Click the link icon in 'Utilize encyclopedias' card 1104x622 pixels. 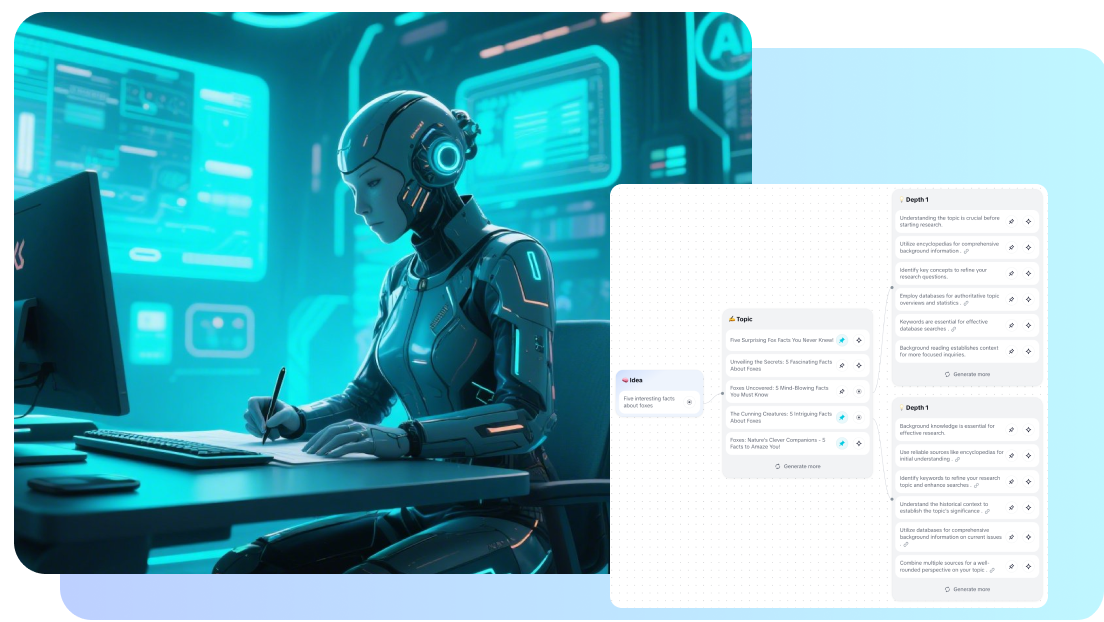(x=966, y=252)
